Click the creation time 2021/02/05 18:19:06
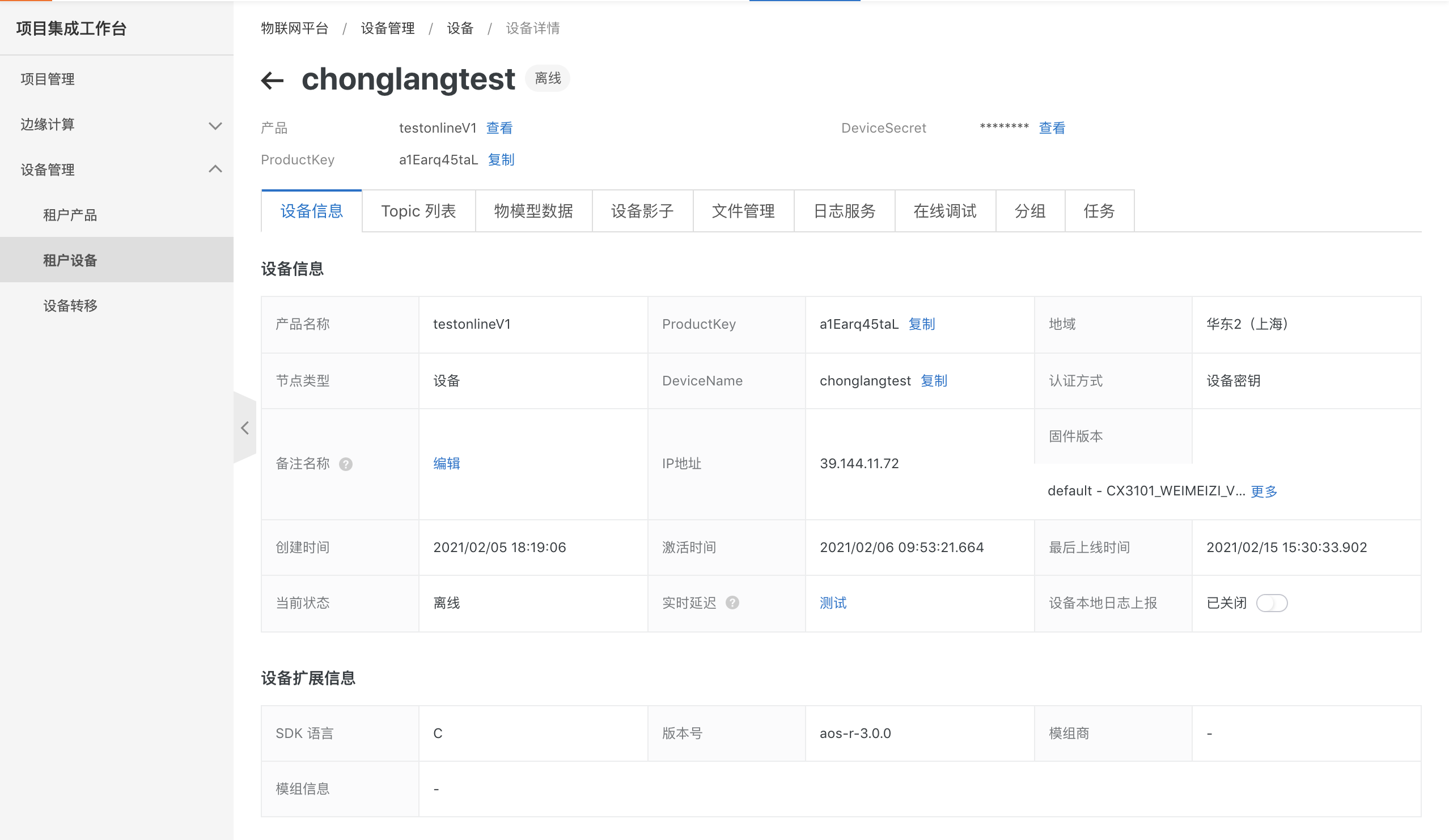 [499, 548]
